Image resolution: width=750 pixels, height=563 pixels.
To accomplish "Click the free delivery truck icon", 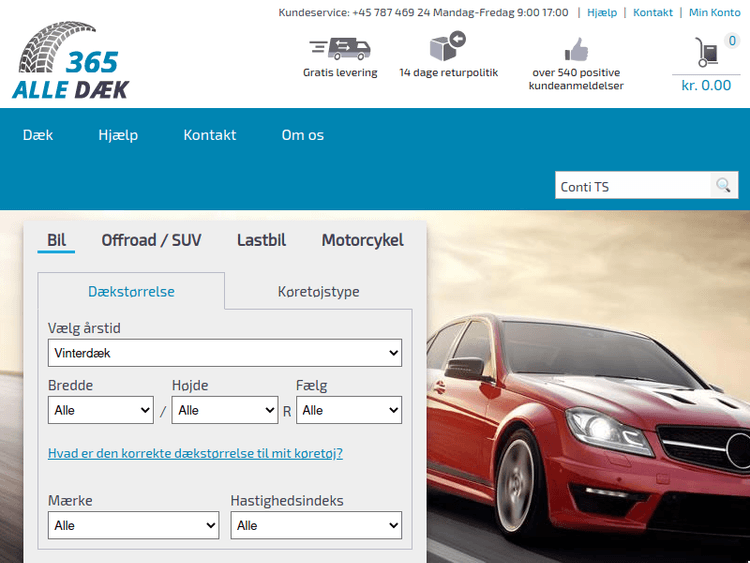I will [340, 47].
